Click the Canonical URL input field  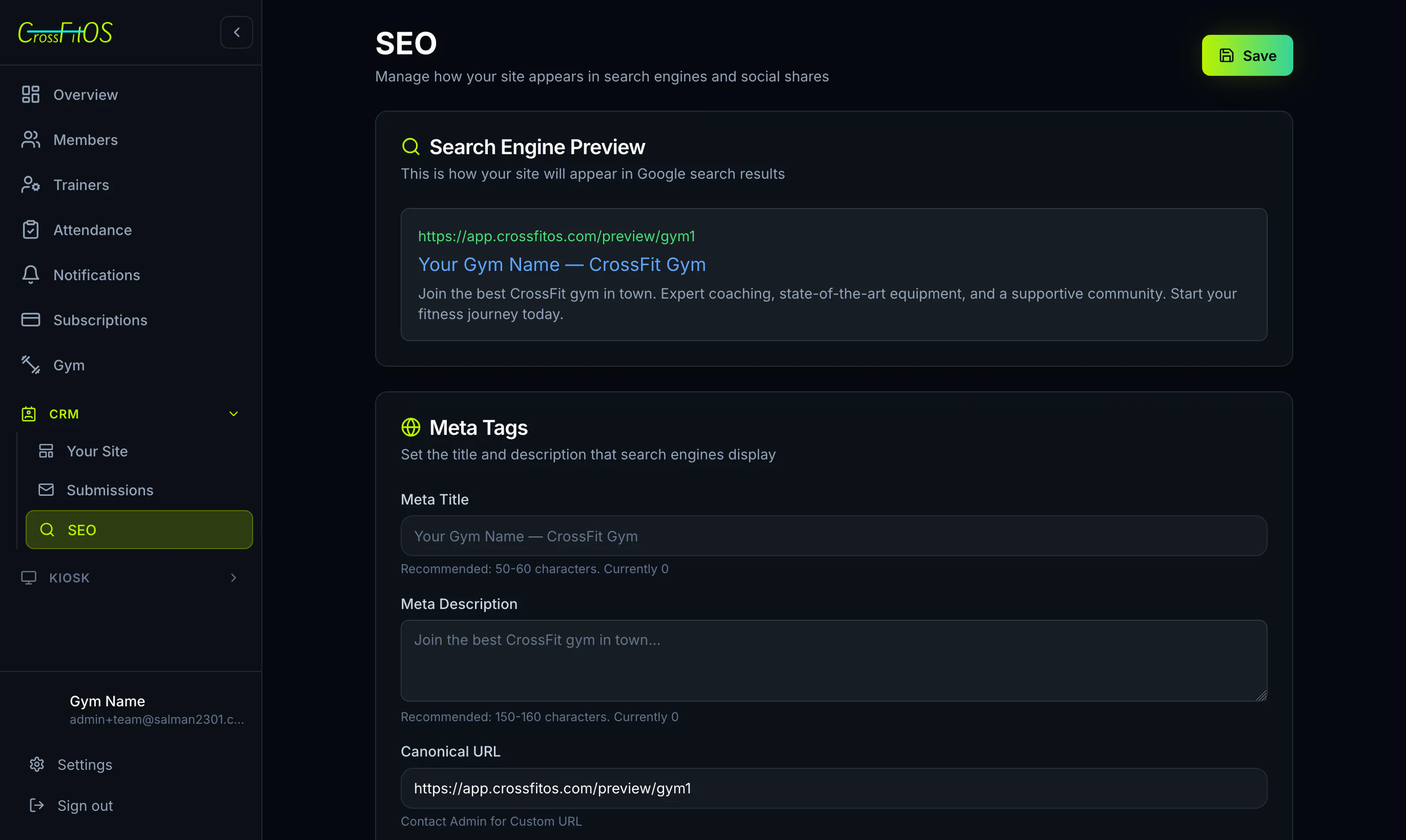click(x=834, y=788)
